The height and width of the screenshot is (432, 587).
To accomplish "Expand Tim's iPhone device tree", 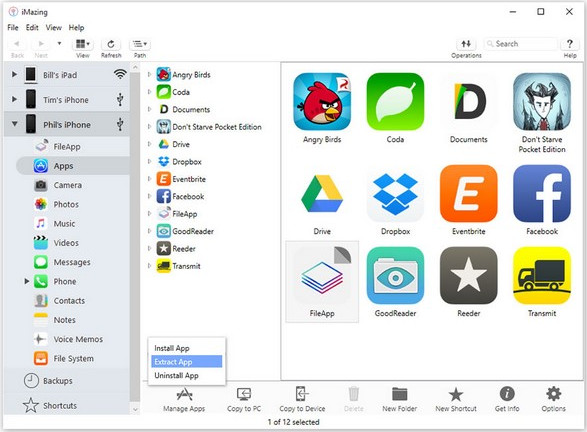I will coord(14,99).
